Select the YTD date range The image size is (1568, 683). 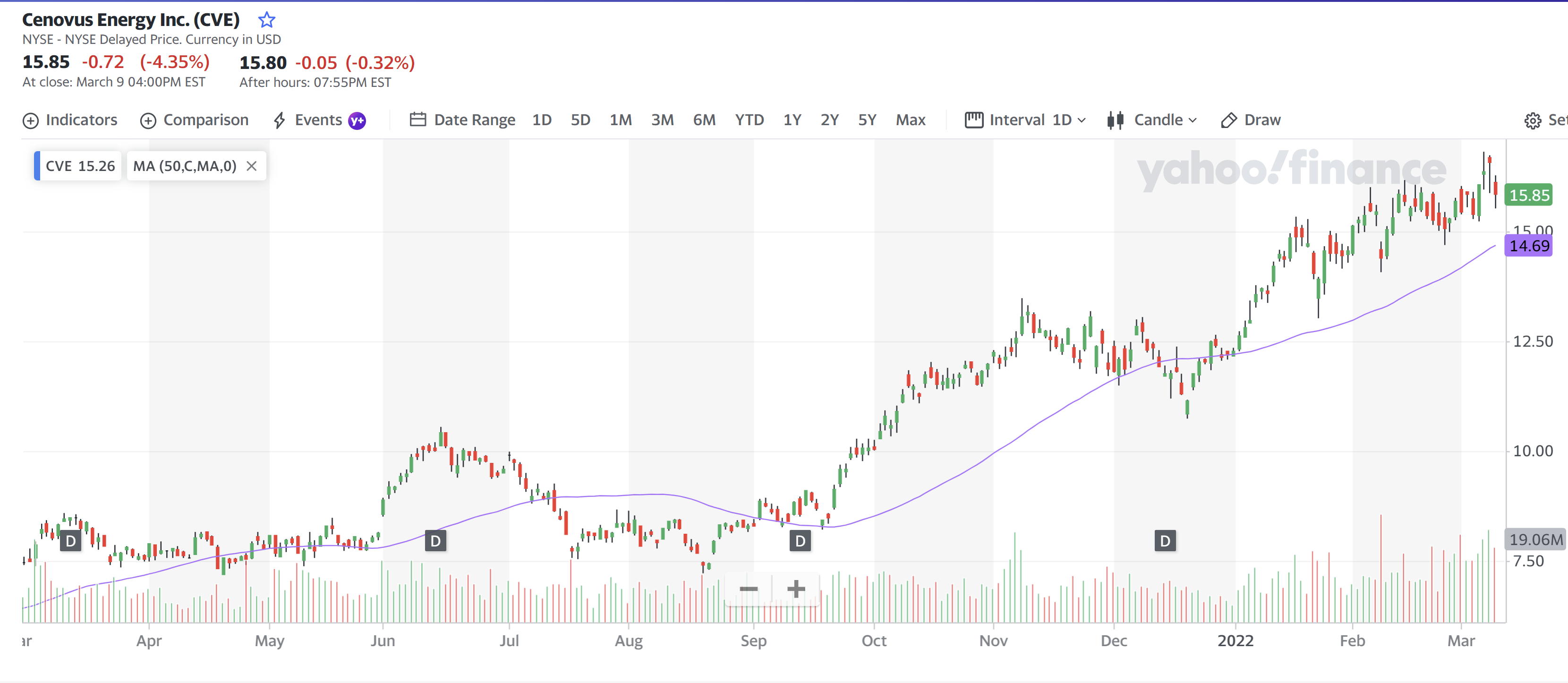click(x=750, y=120)
